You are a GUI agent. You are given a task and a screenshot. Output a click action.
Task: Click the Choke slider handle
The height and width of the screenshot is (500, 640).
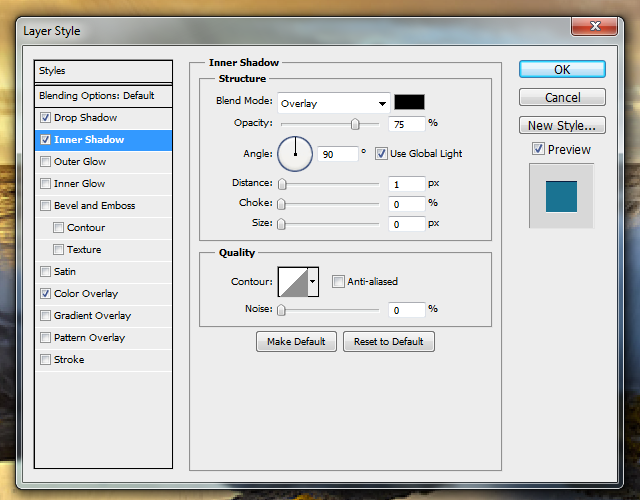[281, 204]
